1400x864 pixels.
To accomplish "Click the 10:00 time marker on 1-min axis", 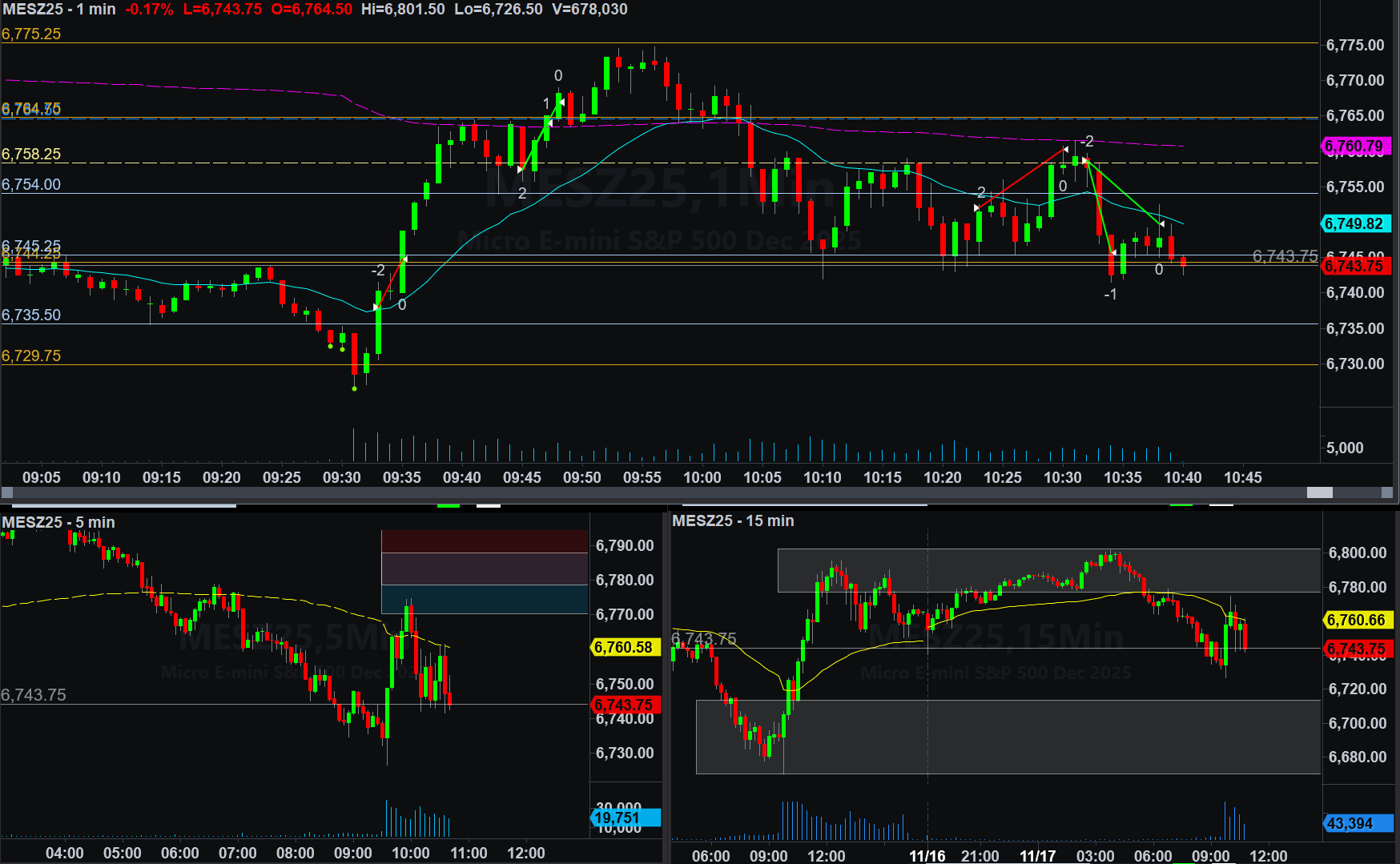I will coord(702,477).
